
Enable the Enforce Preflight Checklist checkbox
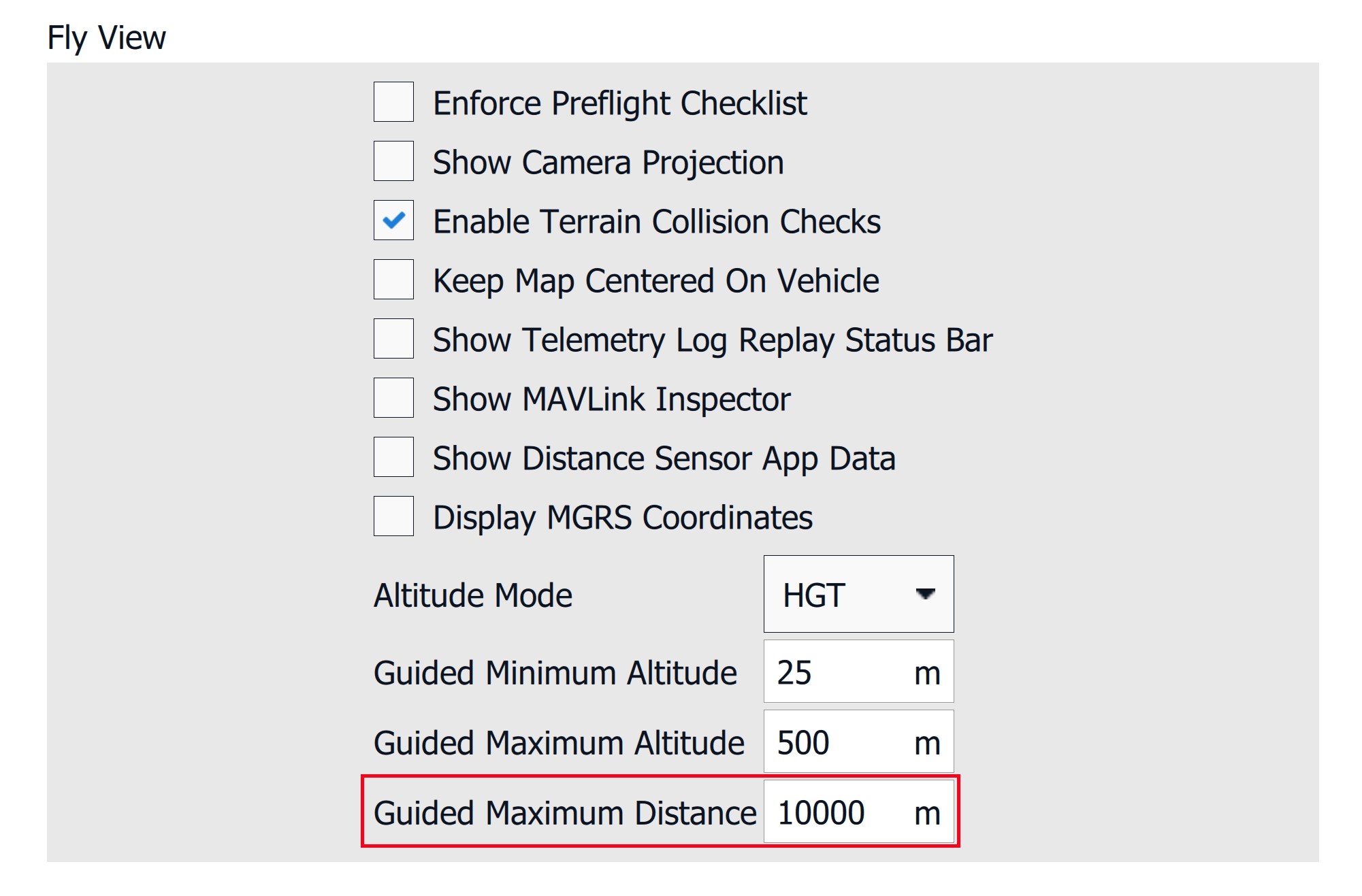click(393, 102)
